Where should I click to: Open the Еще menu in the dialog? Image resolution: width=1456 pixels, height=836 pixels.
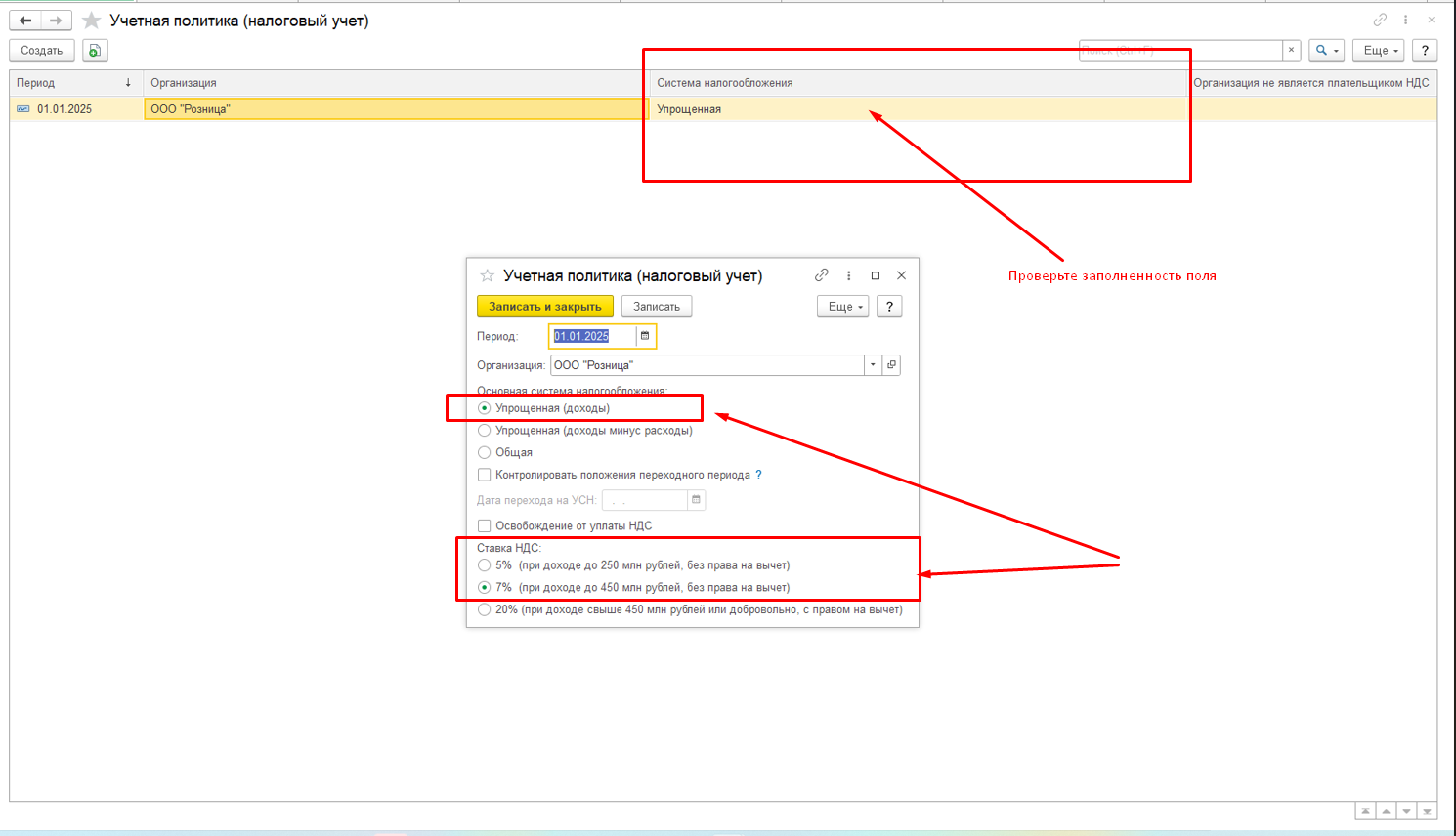(843, 307)
